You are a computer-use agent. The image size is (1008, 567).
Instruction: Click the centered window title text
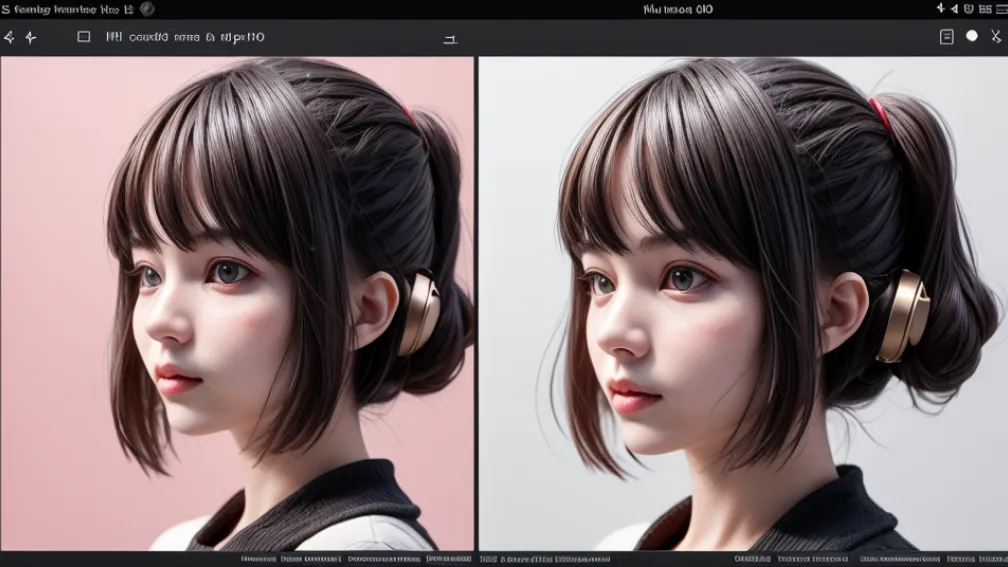pos(678,9)
